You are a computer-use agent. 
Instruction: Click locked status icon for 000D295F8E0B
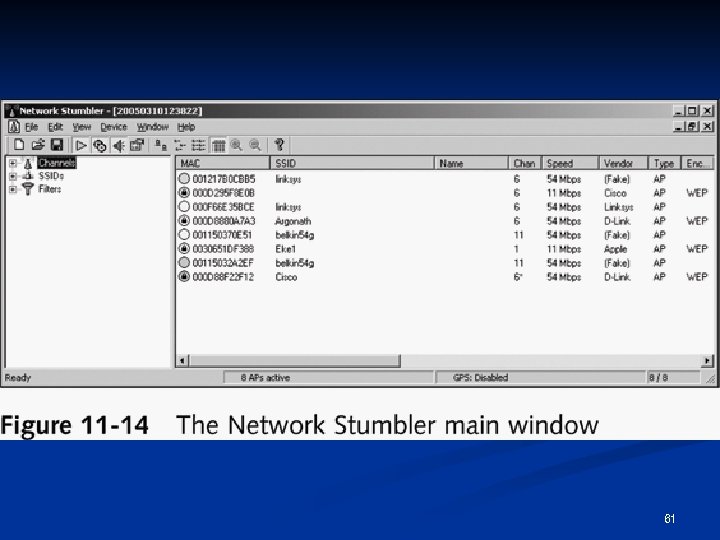184,192
